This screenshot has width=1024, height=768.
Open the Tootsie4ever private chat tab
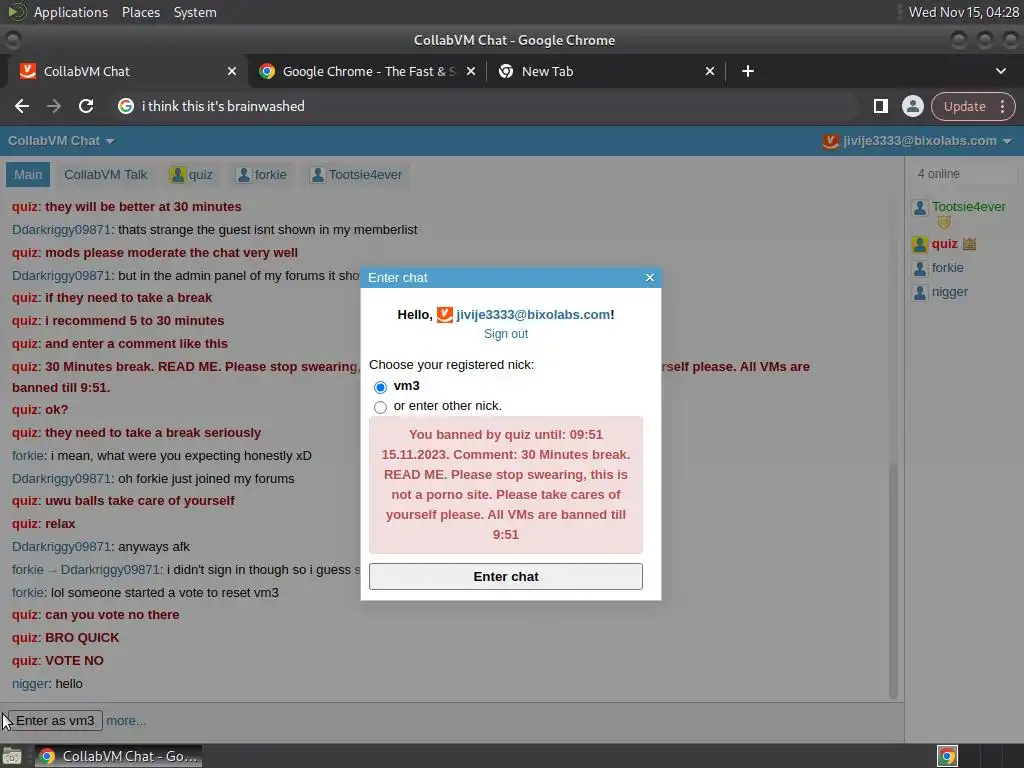357,174
